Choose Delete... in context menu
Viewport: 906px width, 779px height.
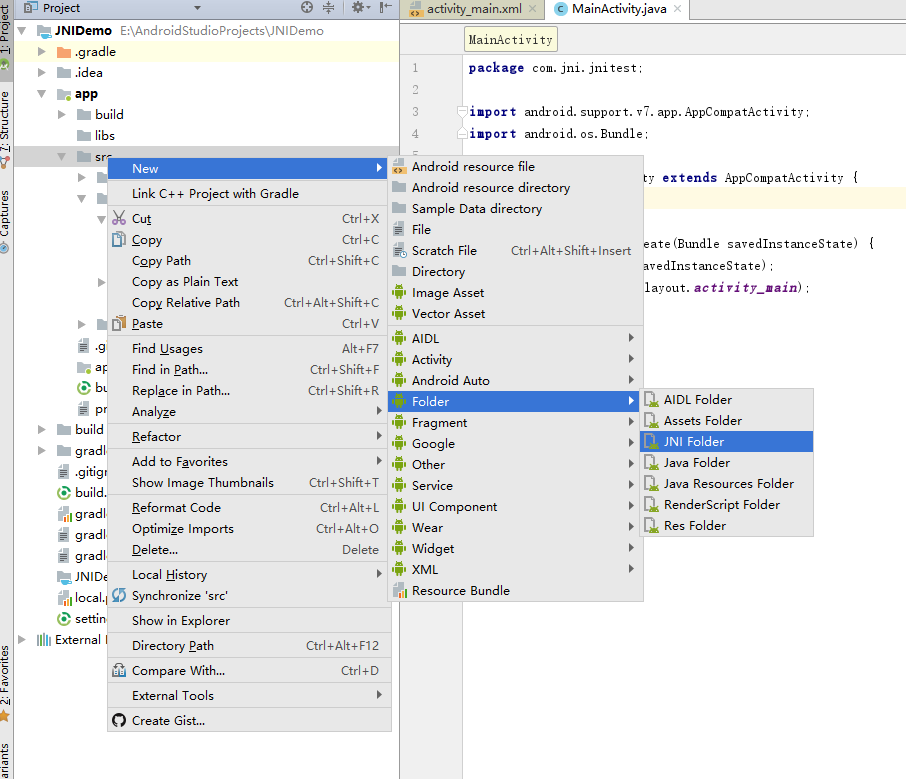point(247,550)
